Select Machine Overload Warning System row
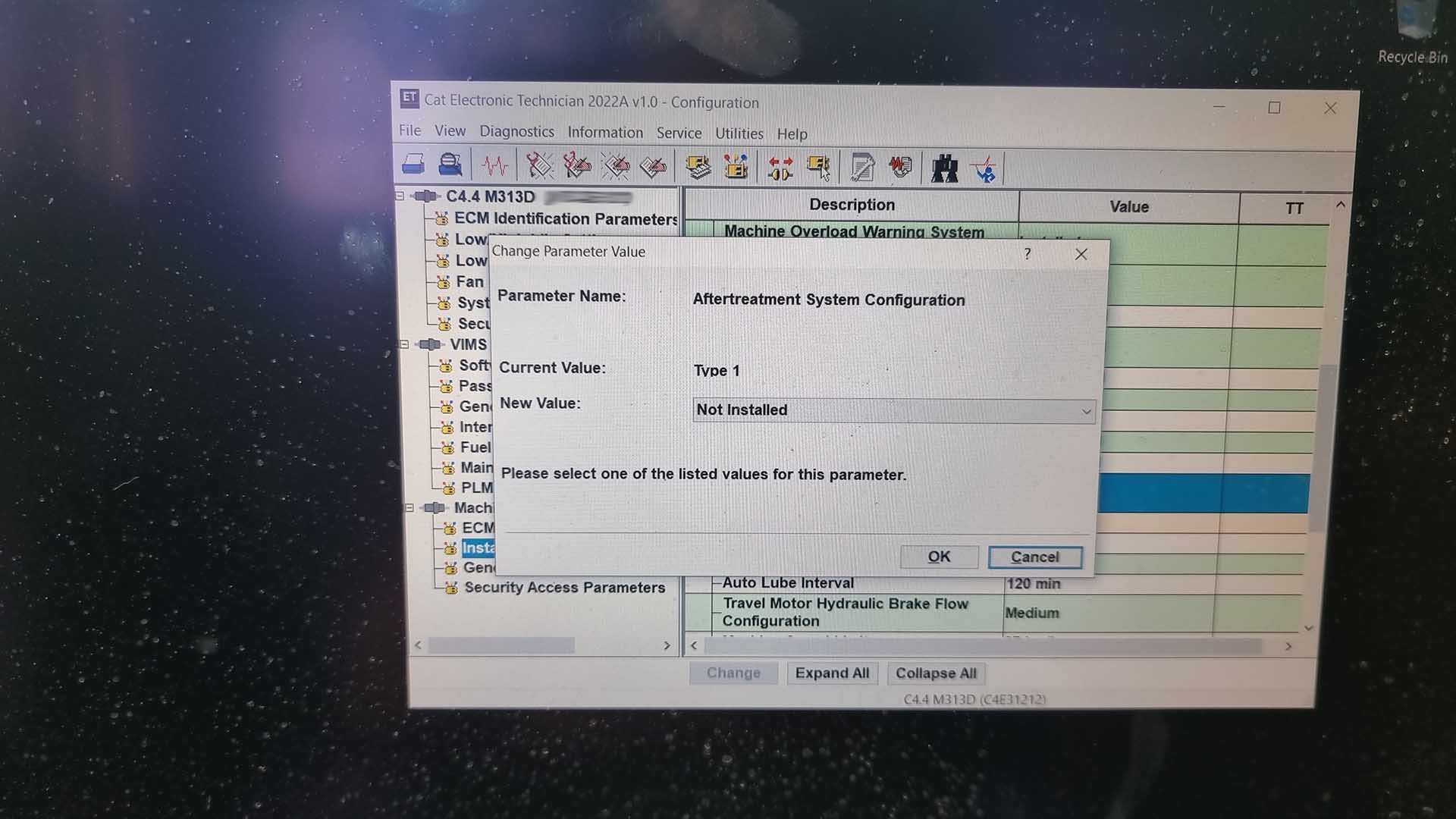The width and height of the screenshot is (1456, 819). pos(854,232)
